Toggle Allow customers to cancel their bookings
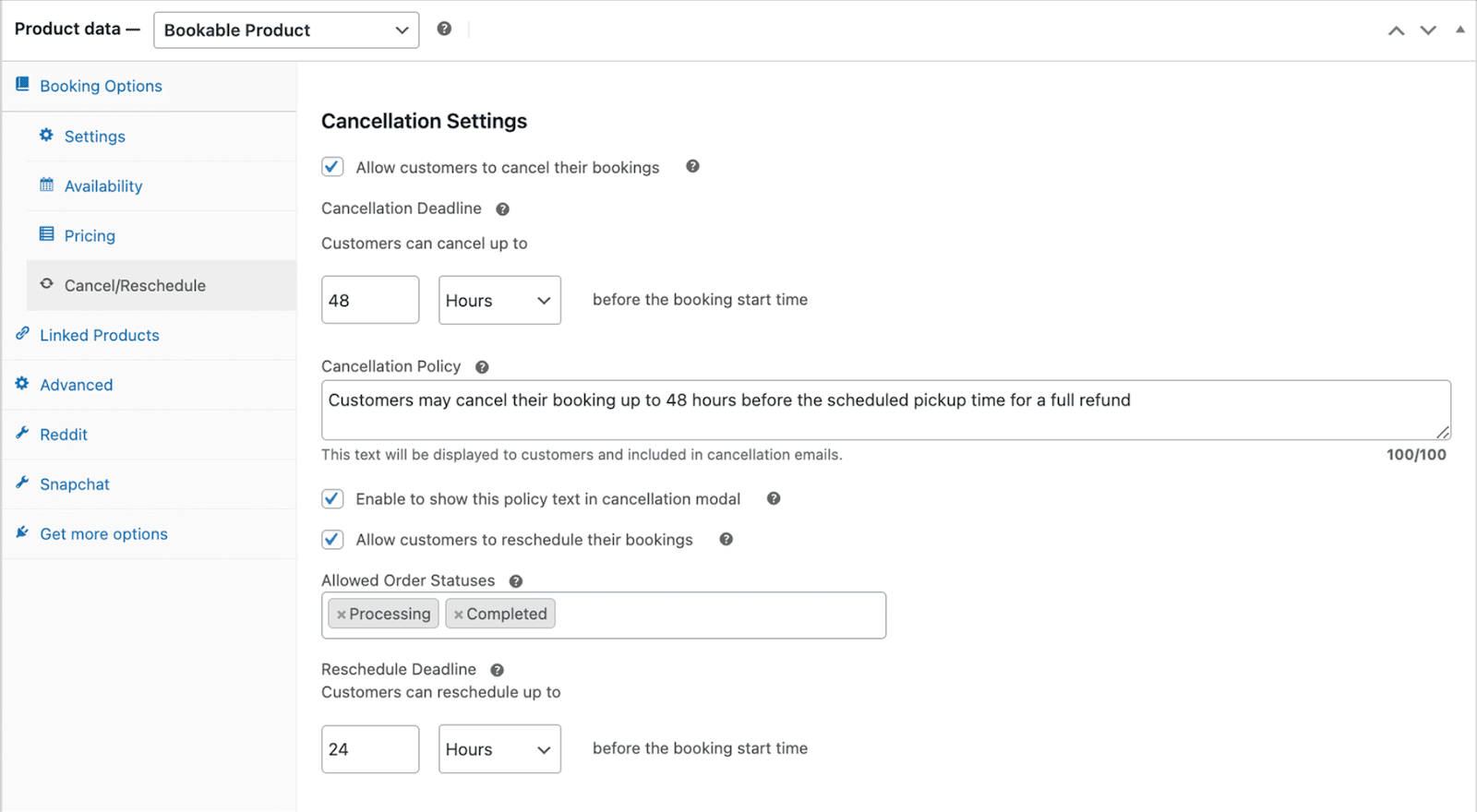1477x812 pixels. (332, 167)
